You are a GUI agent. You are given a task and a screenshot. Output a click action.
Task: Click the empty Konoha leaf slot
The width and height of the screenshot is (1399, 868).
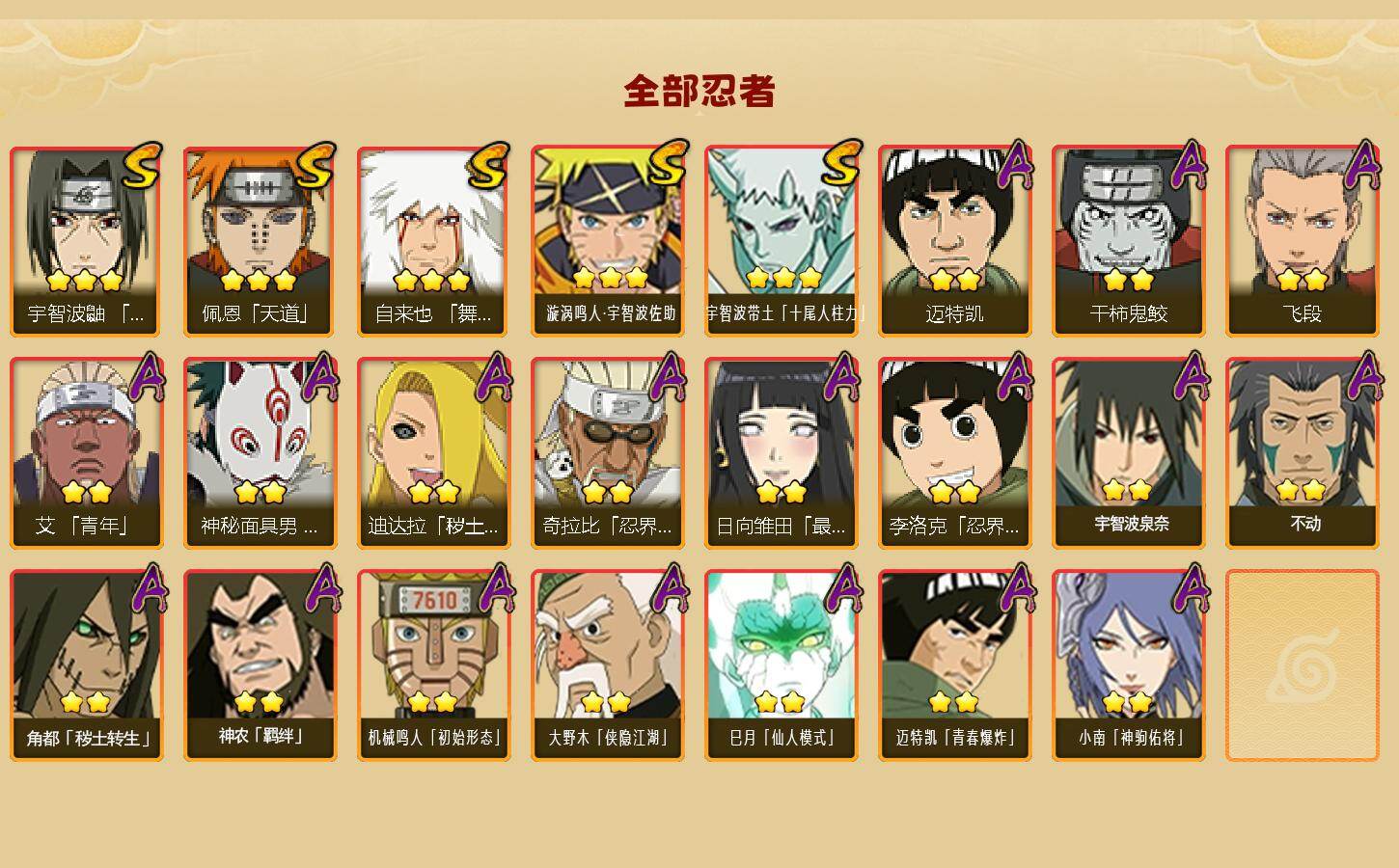click(1302, 665)
